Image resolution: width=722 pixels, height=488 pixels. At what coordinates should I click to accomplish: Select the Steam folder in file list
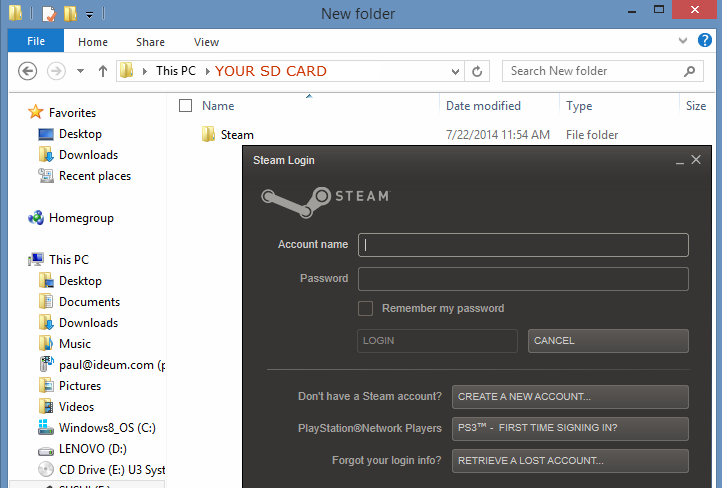pos(228,134)
